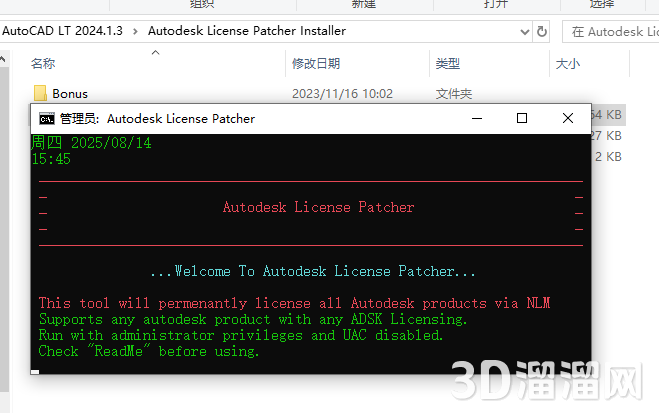The width and height of the screenshot is (659, 413).
Task: Click the 27 KB size cell
Action: tap(606, 136)
